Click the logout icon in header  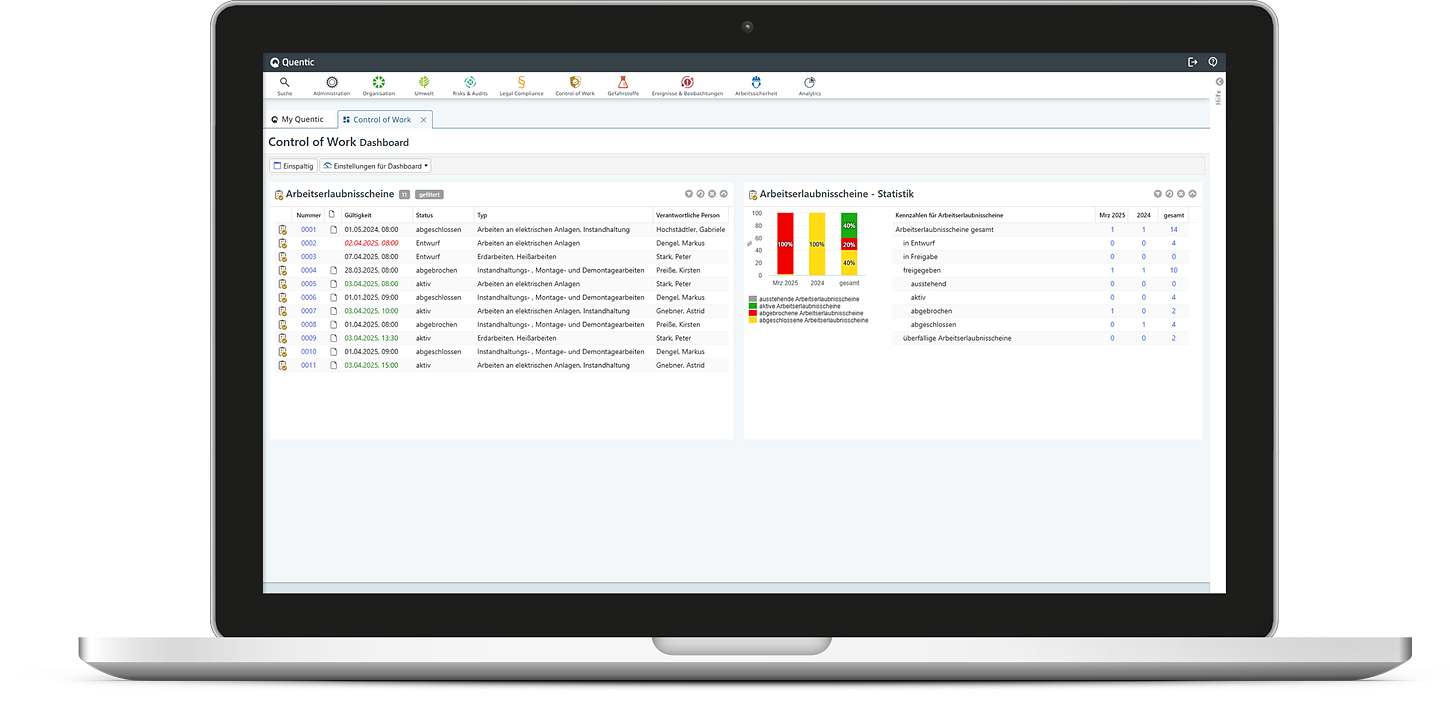pos(1192,62)
